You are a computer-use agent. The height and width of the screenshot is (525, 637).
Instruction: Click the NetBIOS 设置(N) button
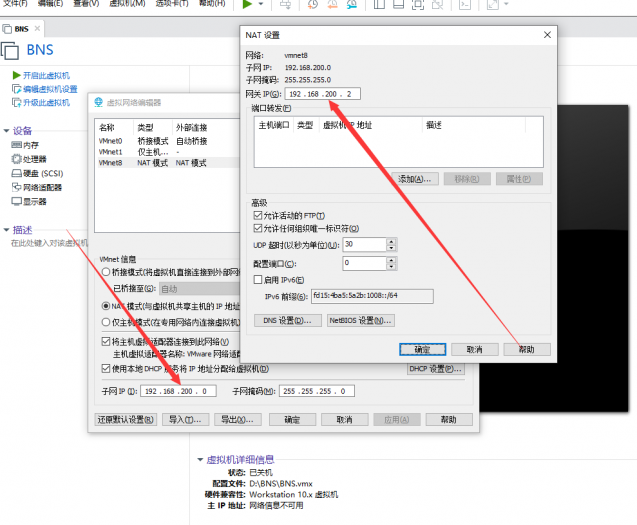pyautogui.click(x=361, y=321)
